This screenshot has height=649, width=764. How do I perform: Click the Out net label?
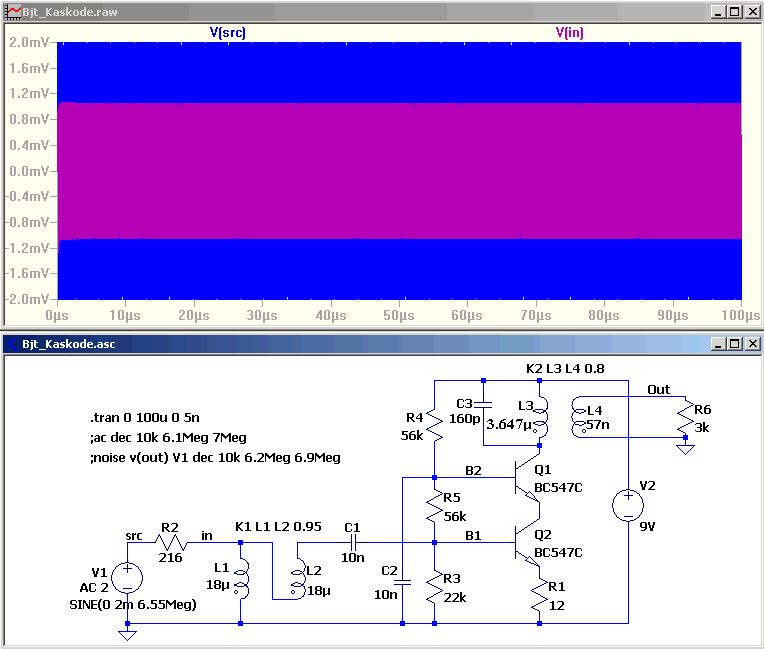[658, 389]
